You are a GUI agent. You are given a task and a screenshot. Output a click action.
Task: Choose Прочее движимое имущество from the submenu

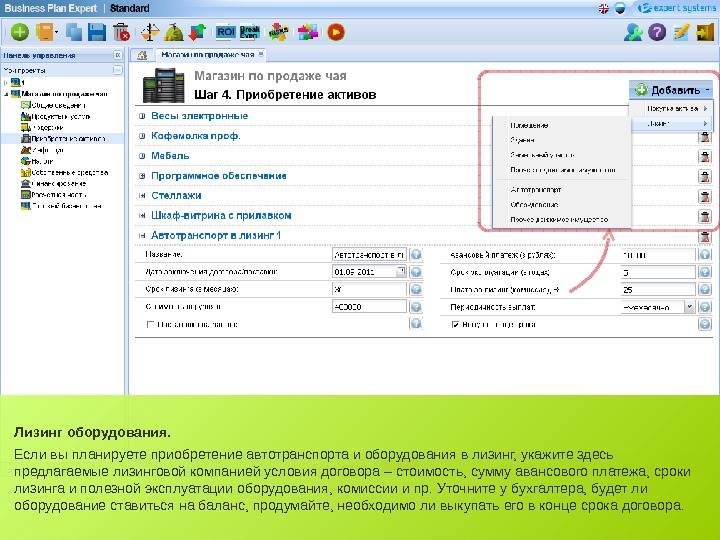click(x=559, y=220)
